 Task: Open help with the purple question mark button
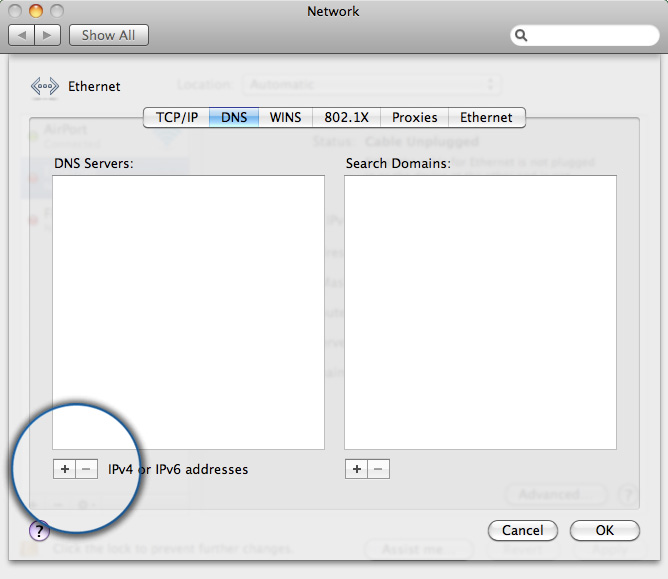(39, 530)
